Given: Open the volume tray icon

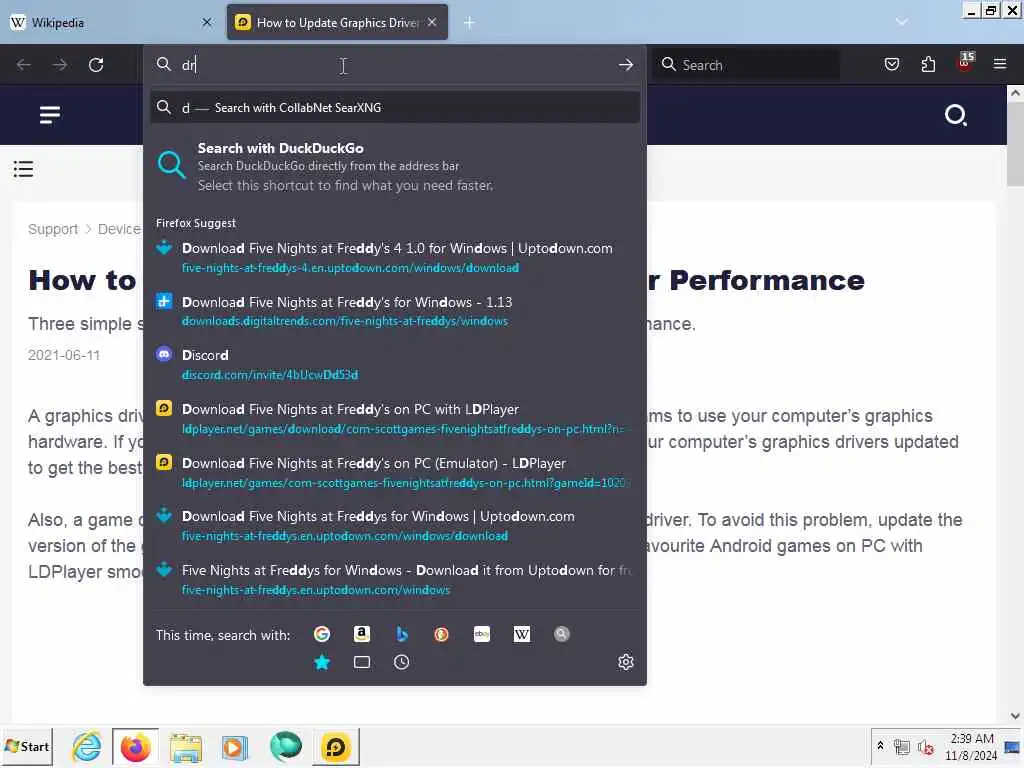Looking at the screenshot, I should click(x=925, y=746).
